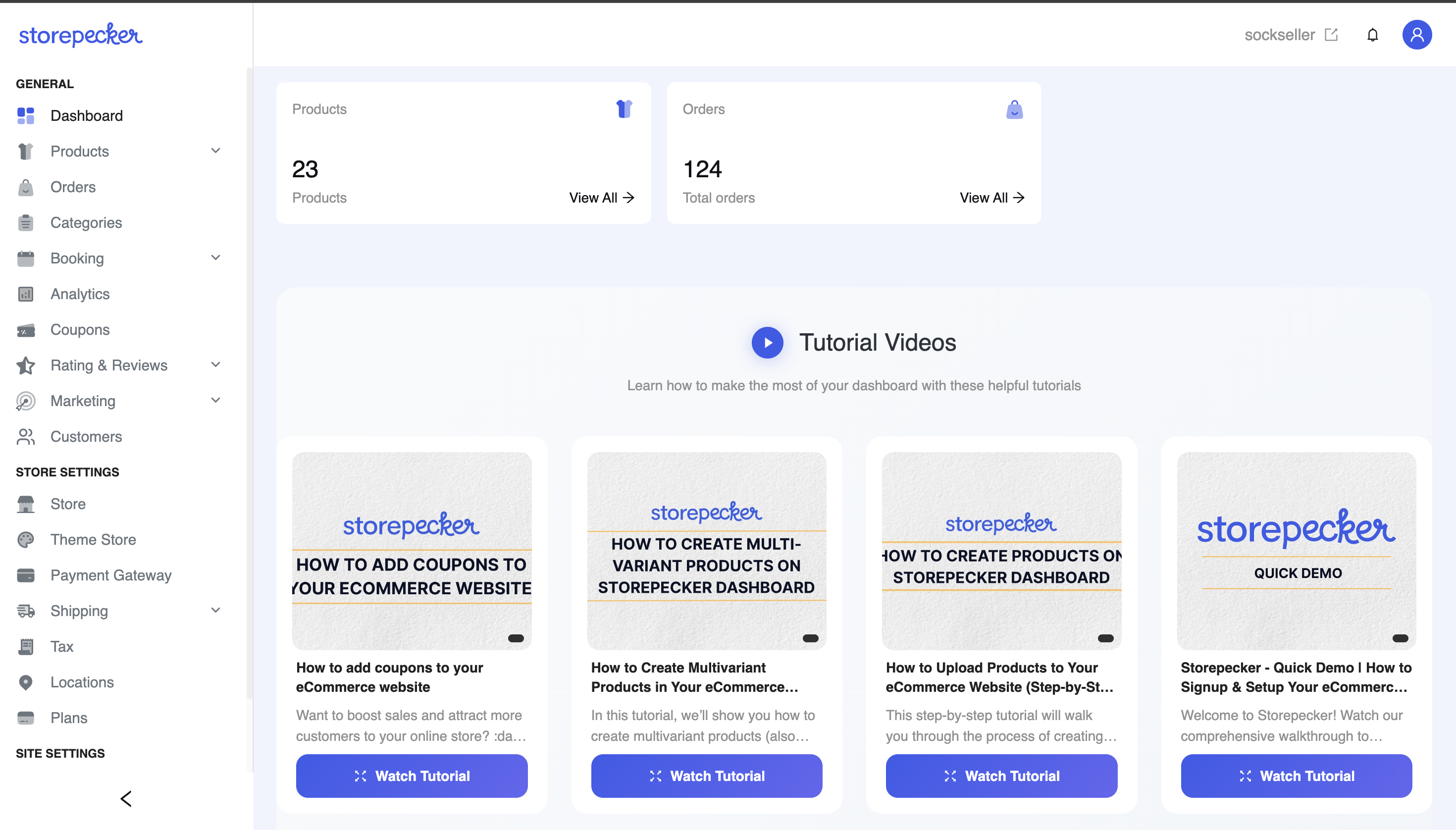1456x830 pixels.
Task: Open the Quick Demo video thumbnail
Action: pyautogui.click(x=1296, y=550)
